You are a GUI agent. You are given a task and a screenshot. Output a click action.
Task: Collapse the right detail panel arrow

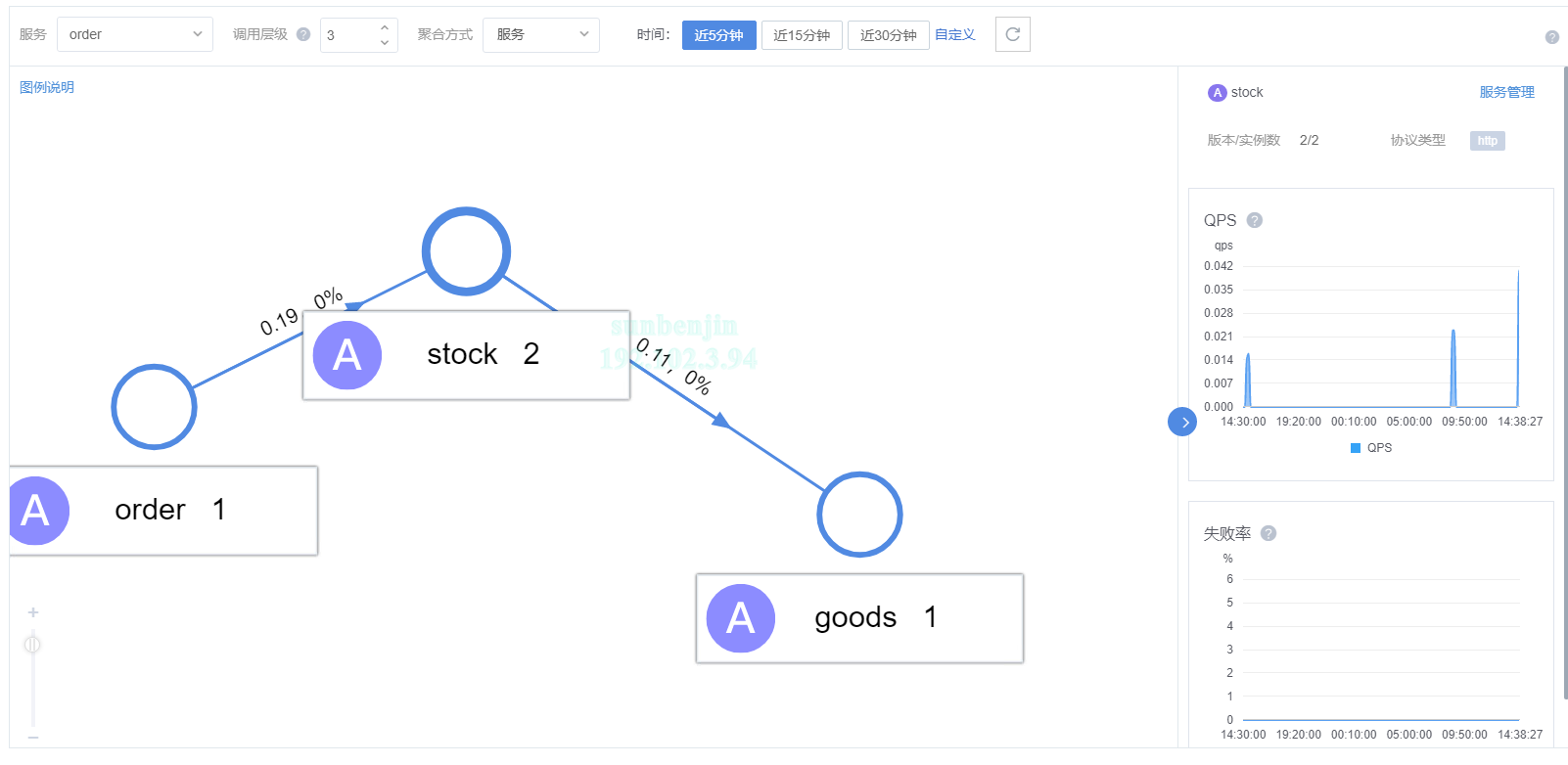pyautogui.click(x=1182, y=422)
